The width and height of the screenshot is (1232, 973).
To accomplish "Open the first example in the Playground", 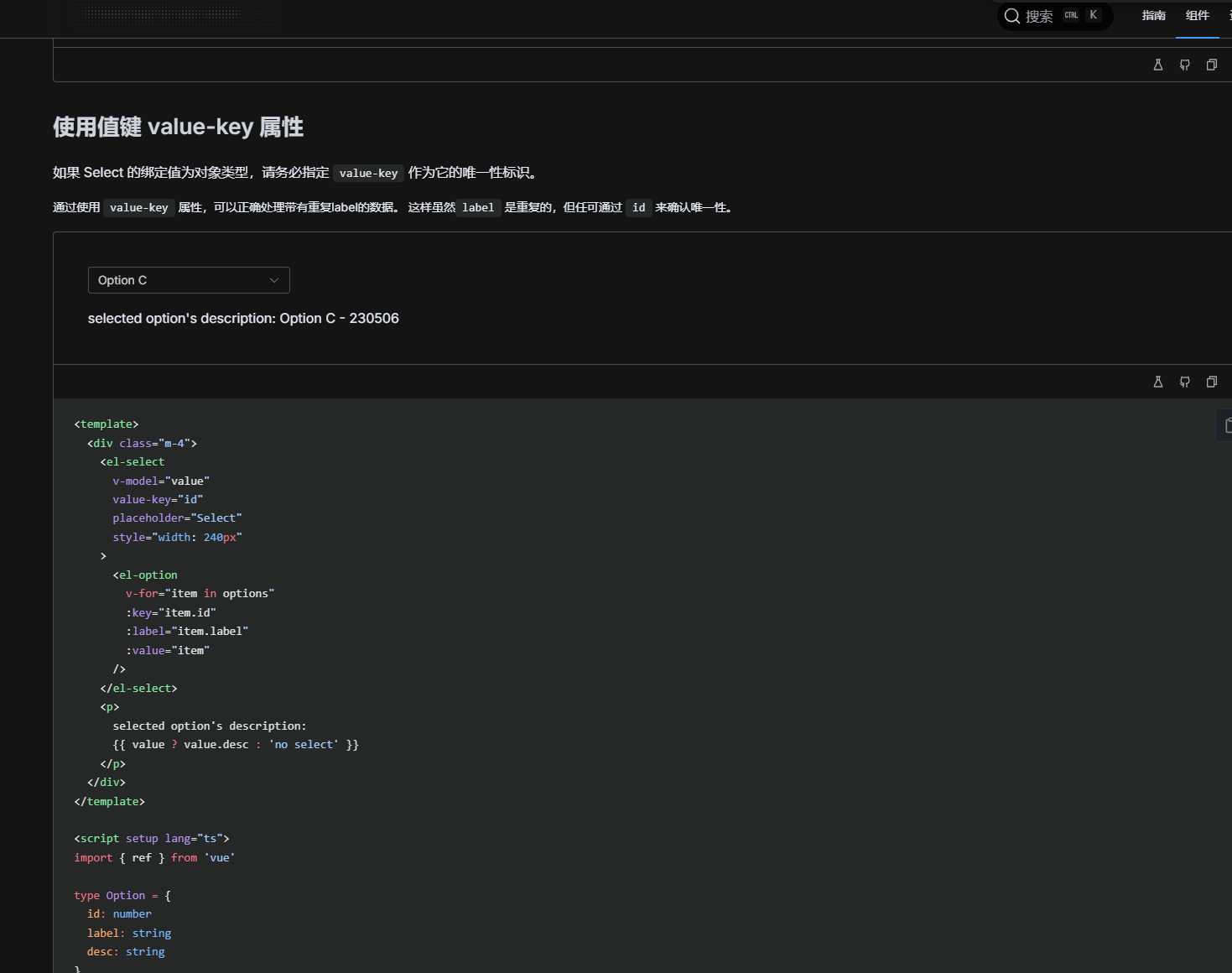I will tap(1158, 65).
